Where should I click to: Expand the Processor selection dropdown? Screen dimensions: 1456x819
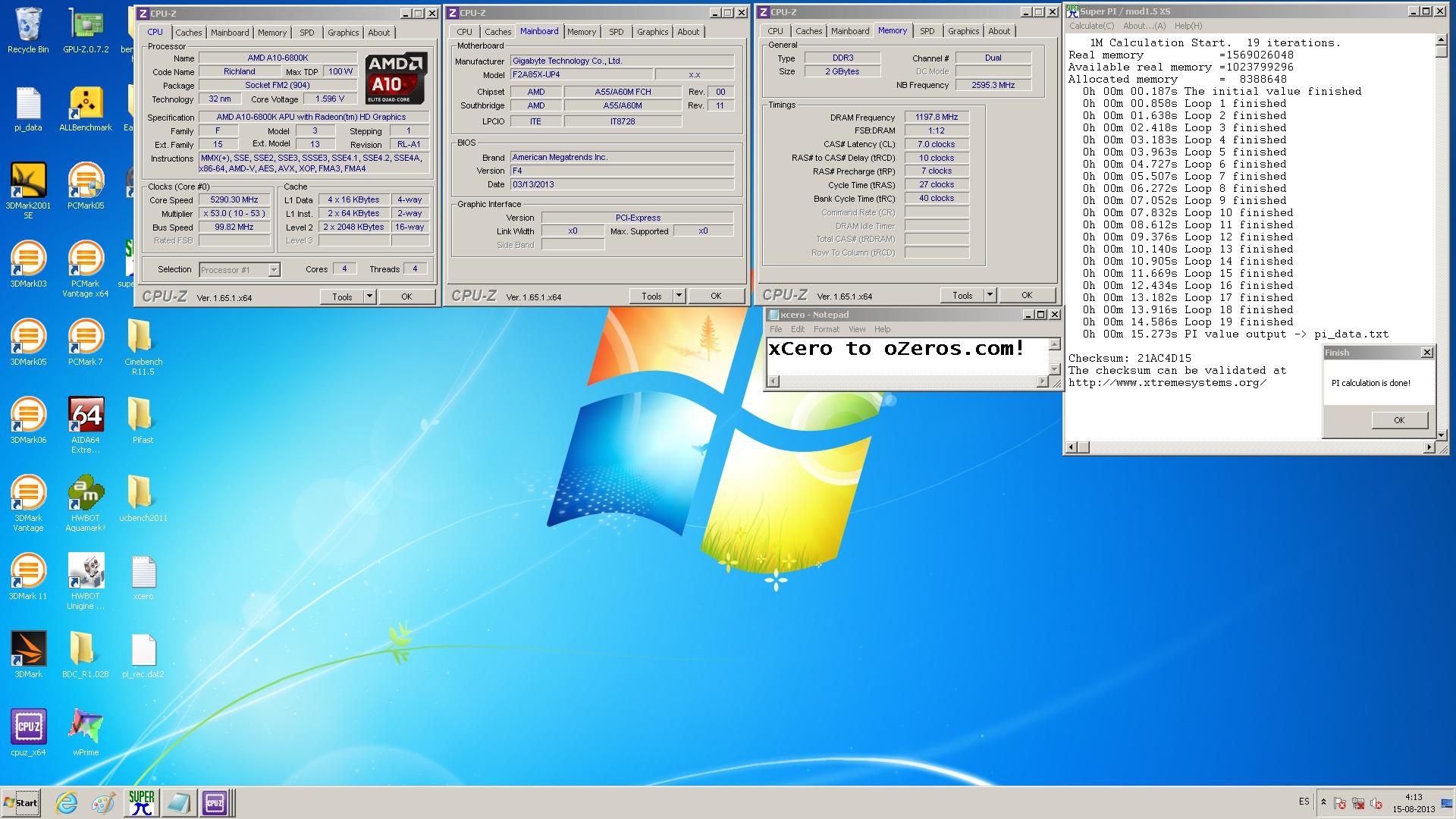coord(274,270)
